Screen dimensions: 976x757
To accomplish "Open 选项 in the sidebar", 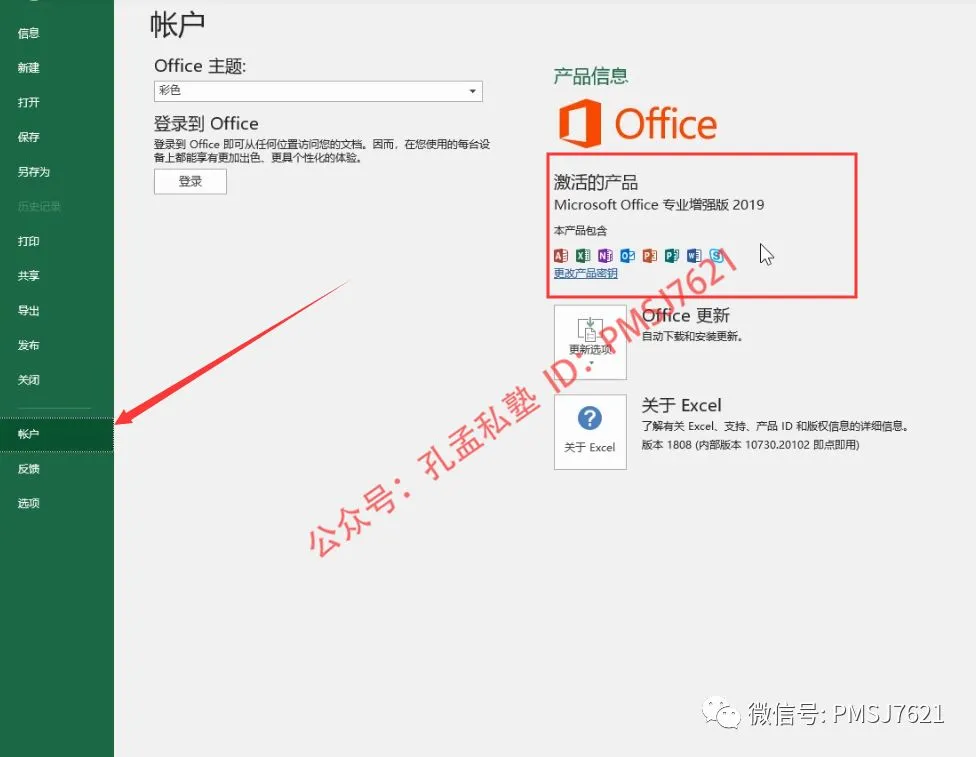I will tap(29, 503).
